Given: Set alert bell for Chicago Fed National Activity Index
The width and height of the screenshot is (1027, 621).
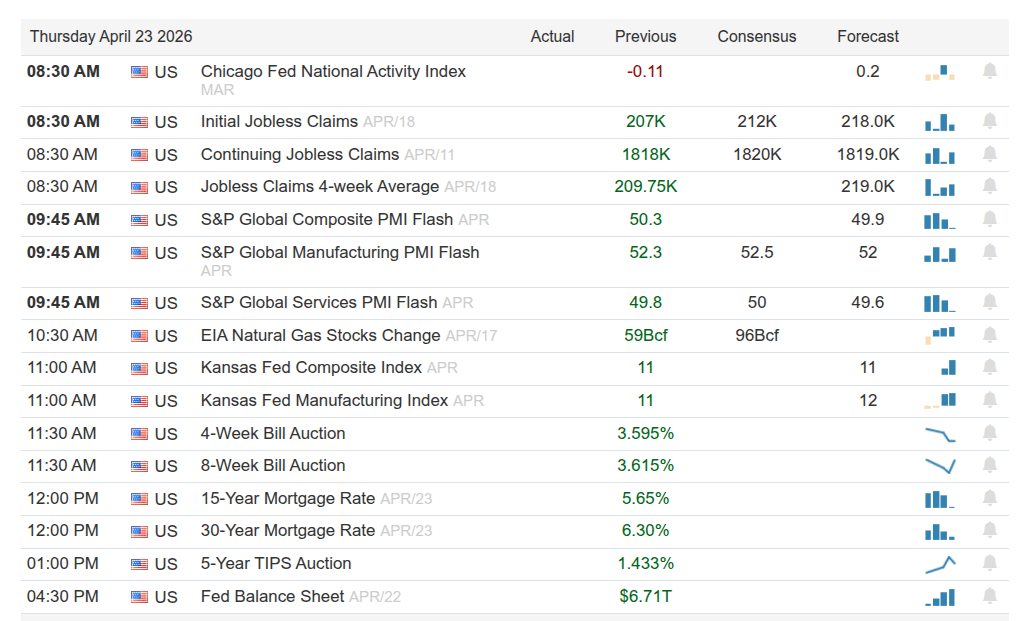Looking at the screenshot, I should (x=990, y=71).
